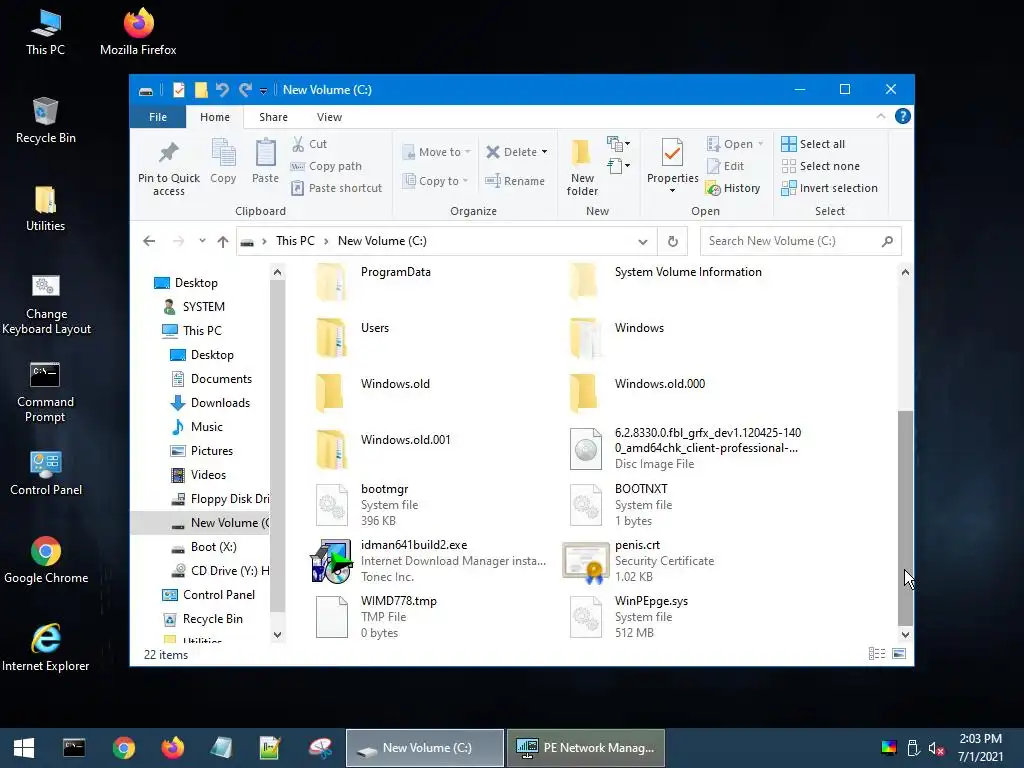The image size is (1024, 768).
Task: Click the Rename ribbon button
Action: click(515, 181)
